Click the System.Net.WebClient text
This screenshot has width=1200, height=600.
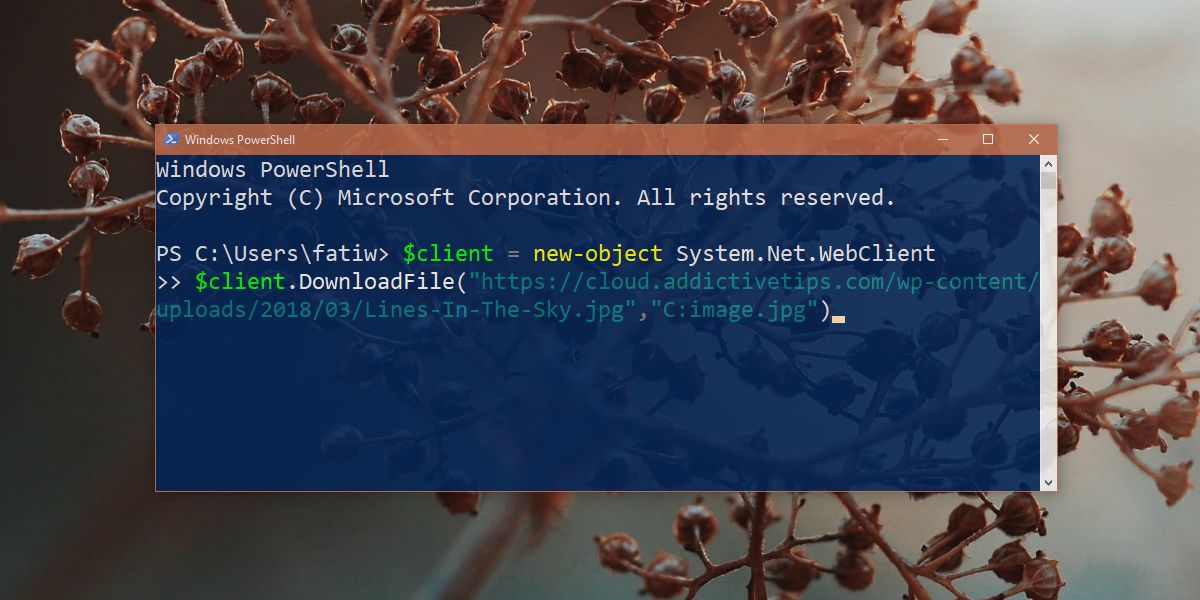point(805,254)
